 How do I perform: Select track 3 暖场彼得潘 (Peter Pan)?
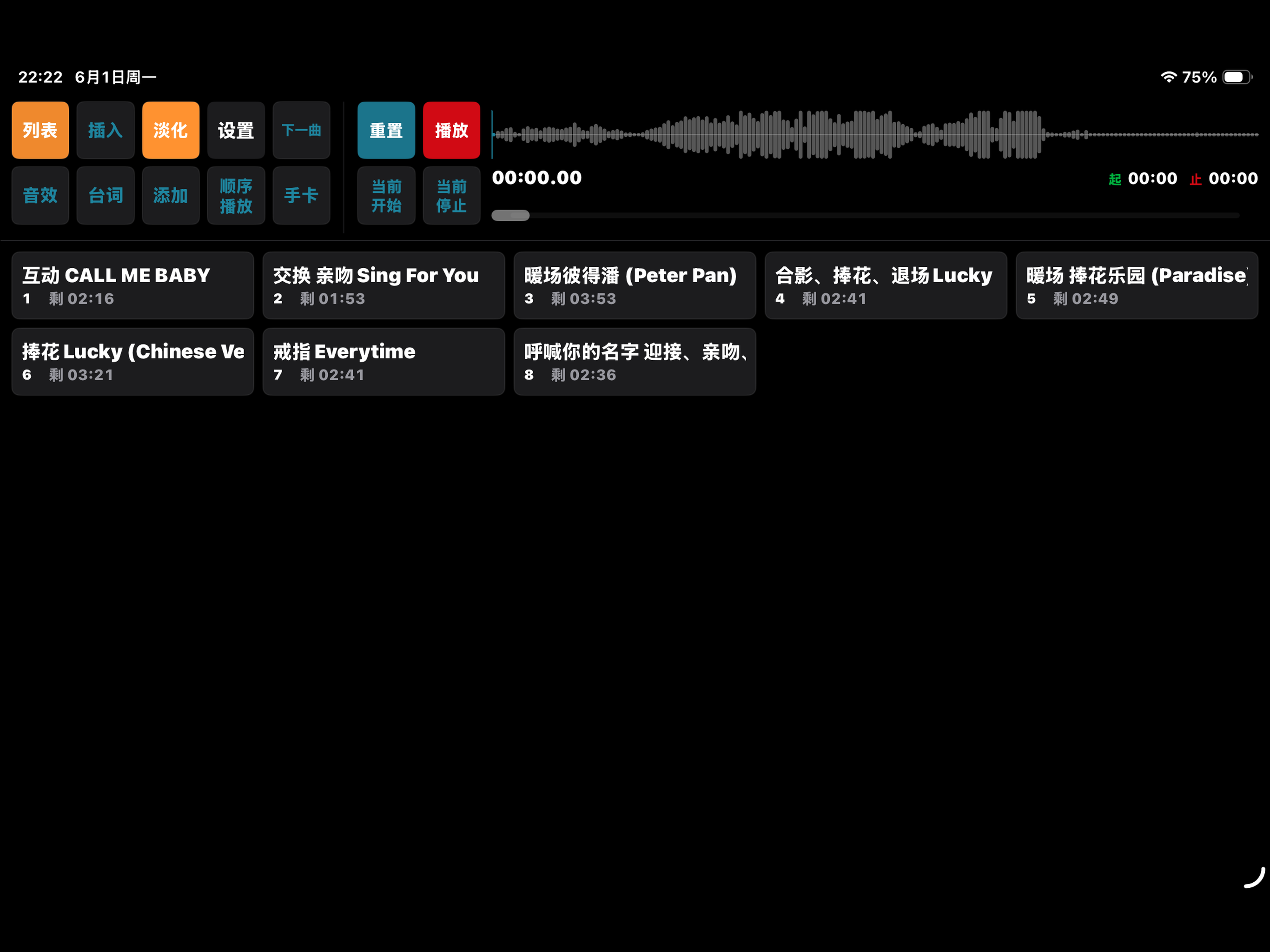[x=635, y=285]
